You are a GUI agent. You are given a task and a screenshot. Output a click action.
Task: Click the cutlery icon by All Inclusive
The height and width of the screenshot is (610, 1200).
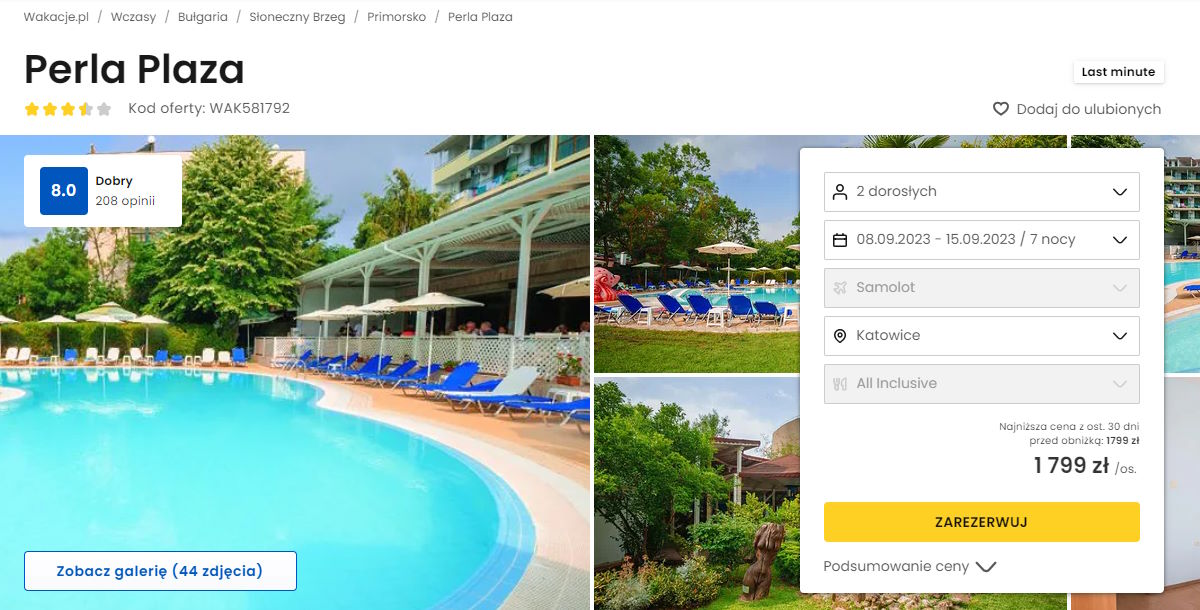tap(840, 383)
